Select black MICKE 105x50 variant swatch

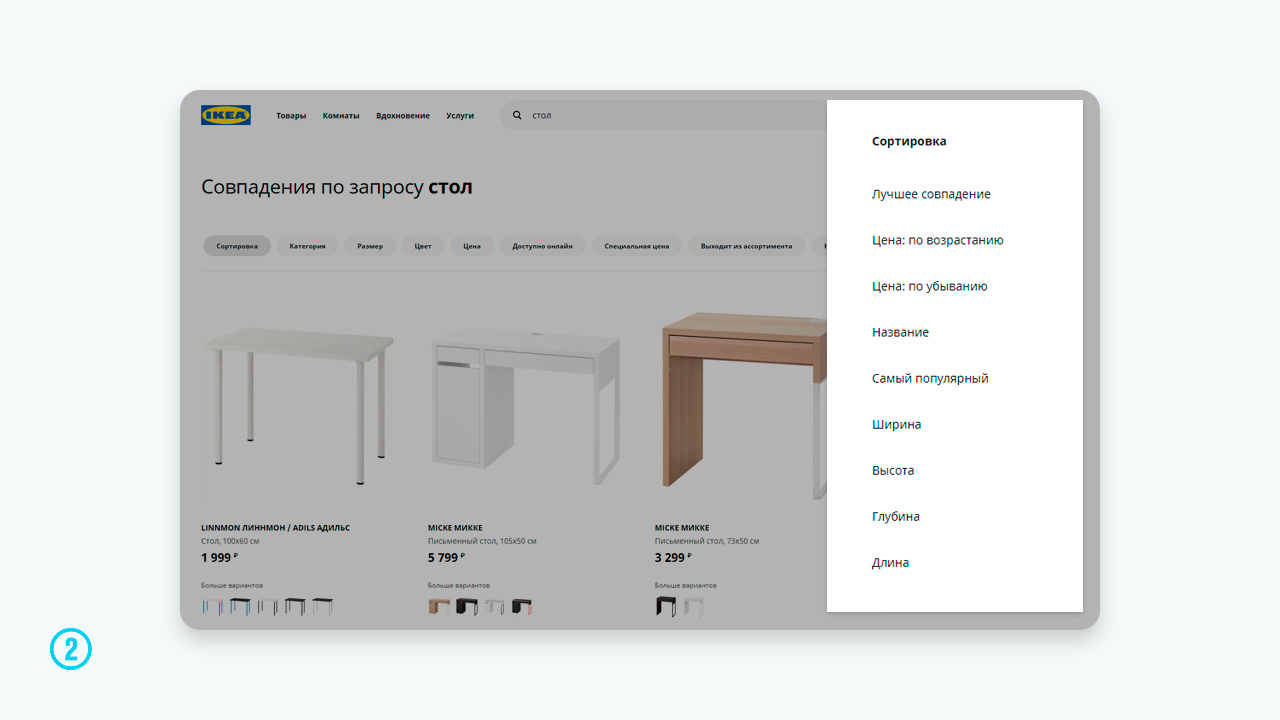(x=467, y=606)
